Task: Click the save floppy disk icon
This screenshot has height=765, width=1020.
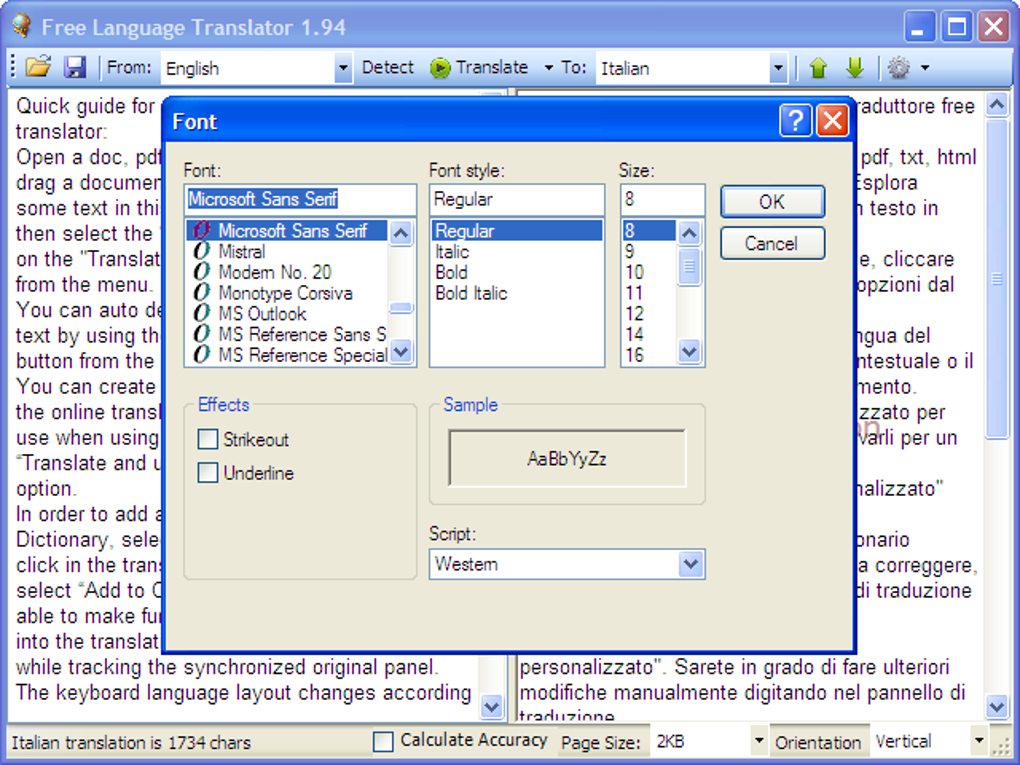Action: click(x=75, y=67)
